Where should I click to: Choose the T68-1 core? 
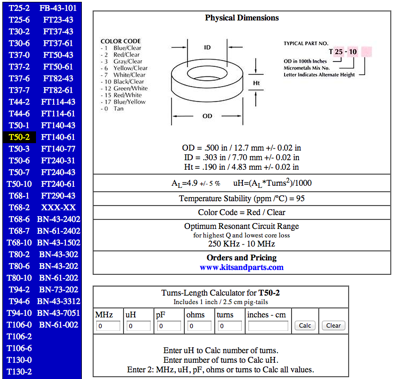[x=19, y=196]
